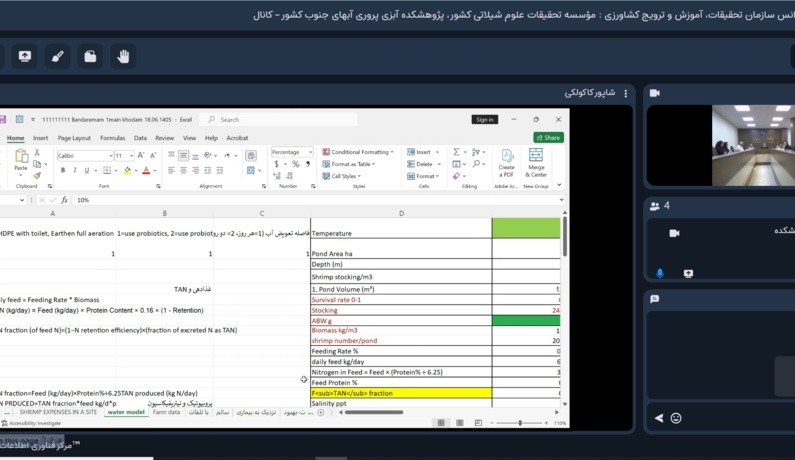Click the Align Right icon
Screen dimensions: 795x460
[195, 170]
